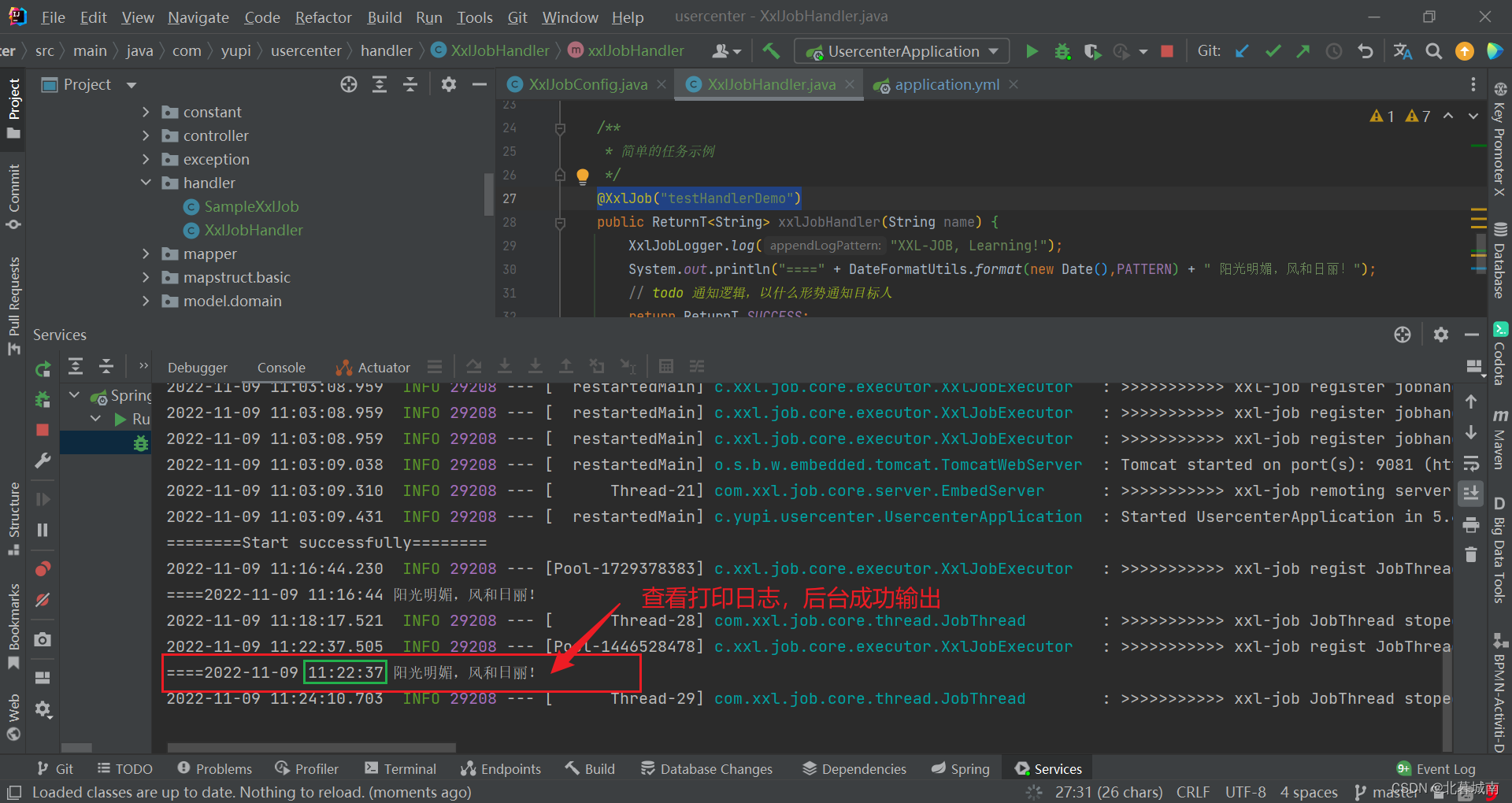Viewport: 1512px width, 803px height.
Task: Rerun service in Services toolbar
Action: pyautogui.click(x=43, y=368)
